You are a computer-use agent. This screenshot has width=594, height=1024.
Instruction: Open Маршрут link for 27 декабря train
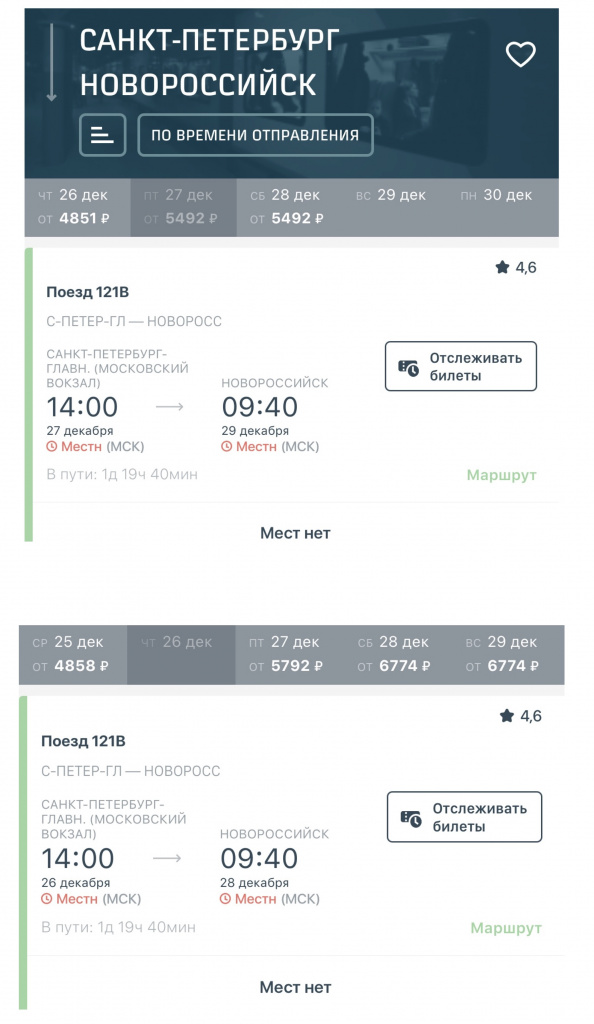501,475
